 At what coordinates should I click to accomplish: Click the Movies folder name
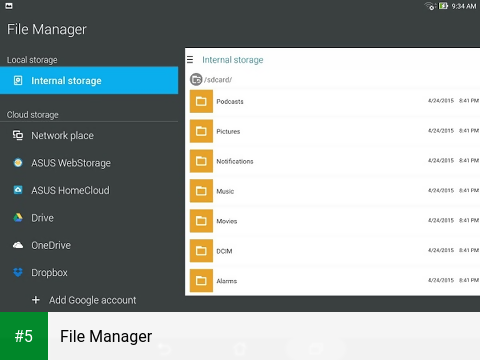[227, 221]
